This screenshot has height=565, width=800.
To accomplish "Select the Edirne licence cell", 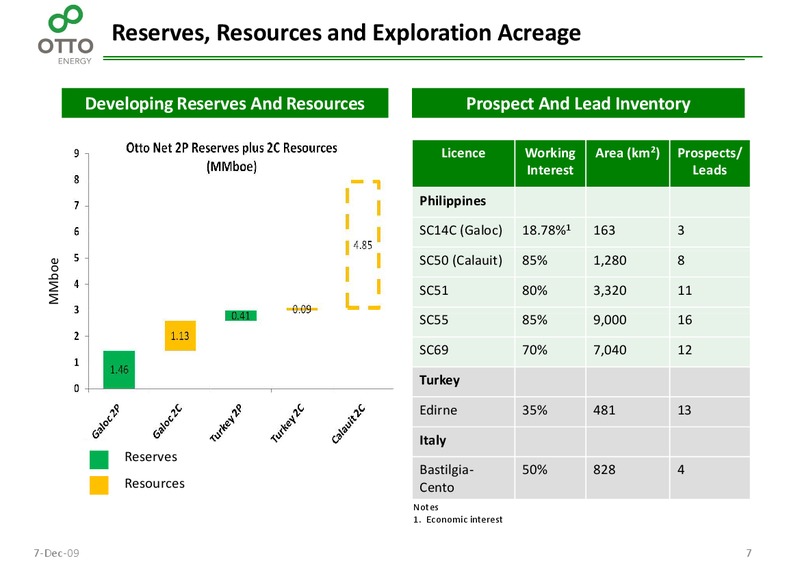I will tap(463, 411).
